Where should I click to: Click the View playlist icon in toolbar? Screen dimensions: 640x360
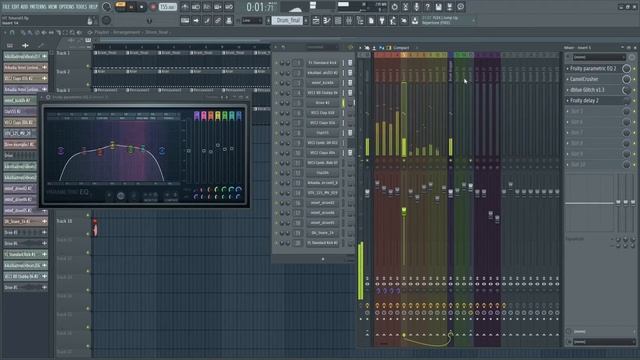tap(316, 20)
